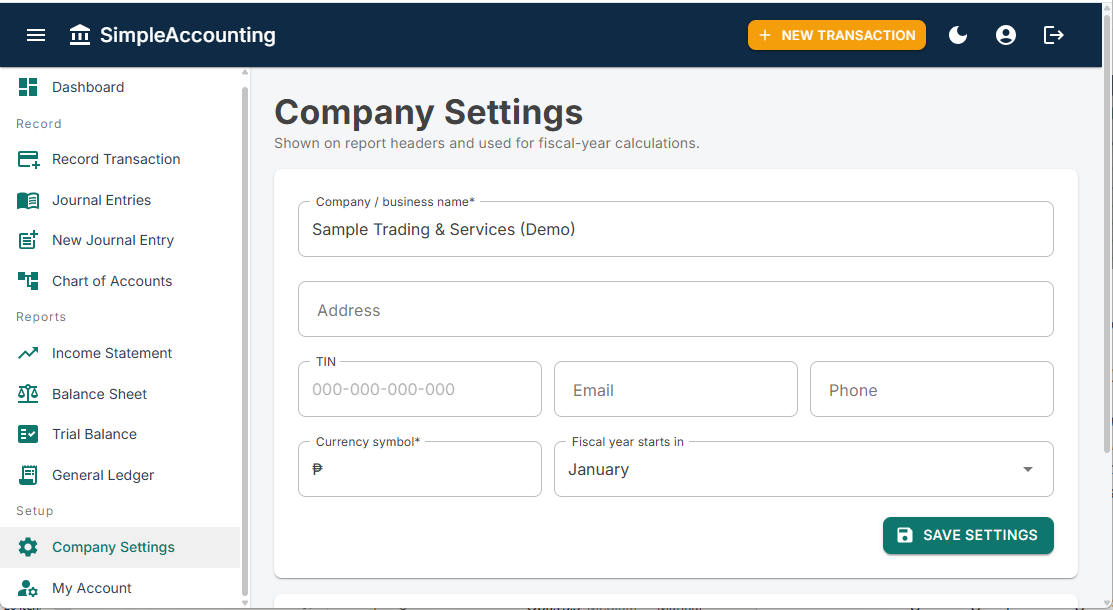The height and width of the screenshot is (610, 1113).
Task: Click the Email input field
Action: click(676, 389)
